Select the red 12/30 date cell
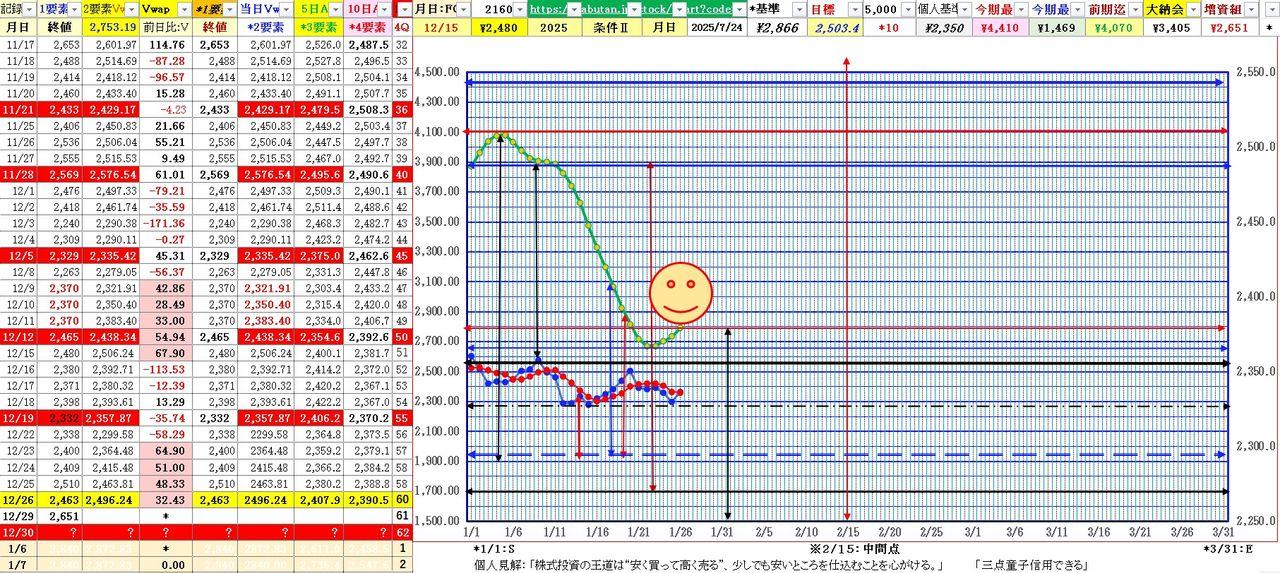This screenshot has height=573, width=1280. 20,534
